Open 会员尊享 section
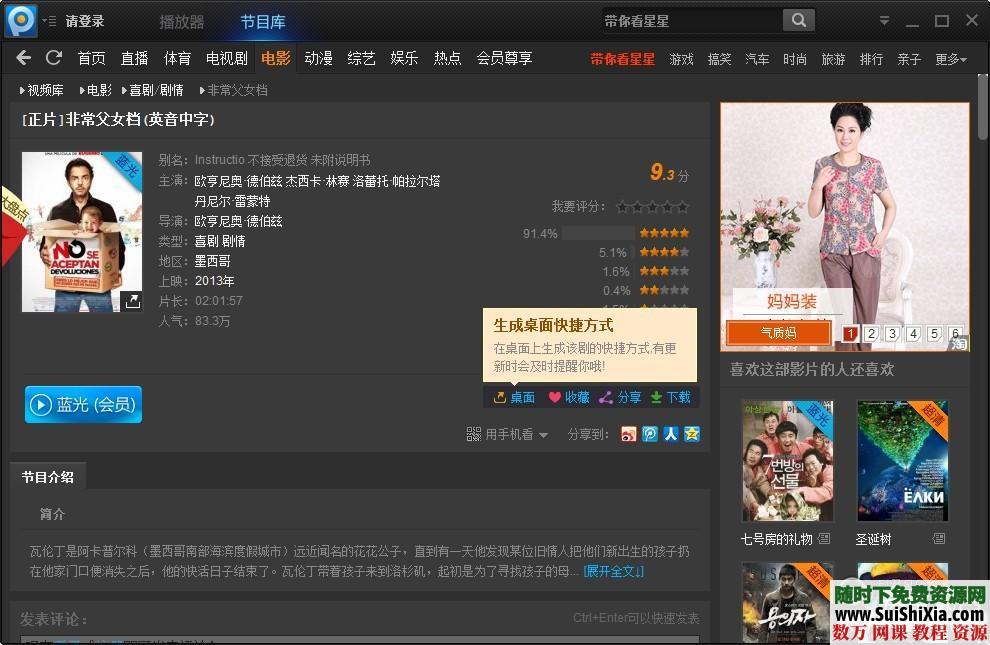This screenshot has width=990, height=645. pyautogui.click(x=504, y=59)
